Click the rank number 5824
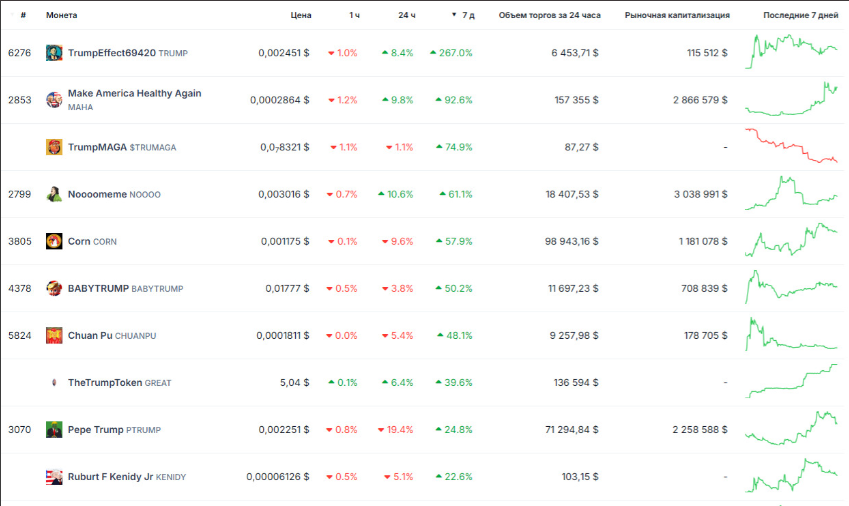This screenshot has width=849, height=506. [19, 336]
